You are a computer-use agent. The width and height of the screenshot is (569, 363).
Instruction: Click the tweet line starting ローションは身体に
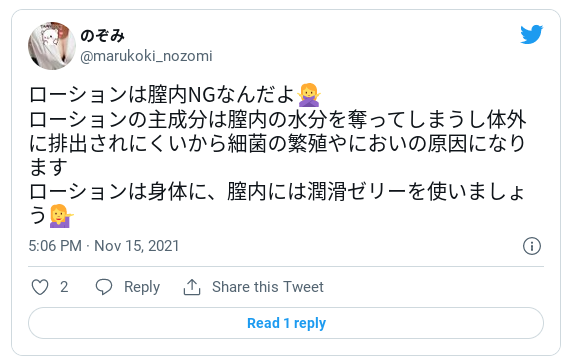tap(278, 192)
